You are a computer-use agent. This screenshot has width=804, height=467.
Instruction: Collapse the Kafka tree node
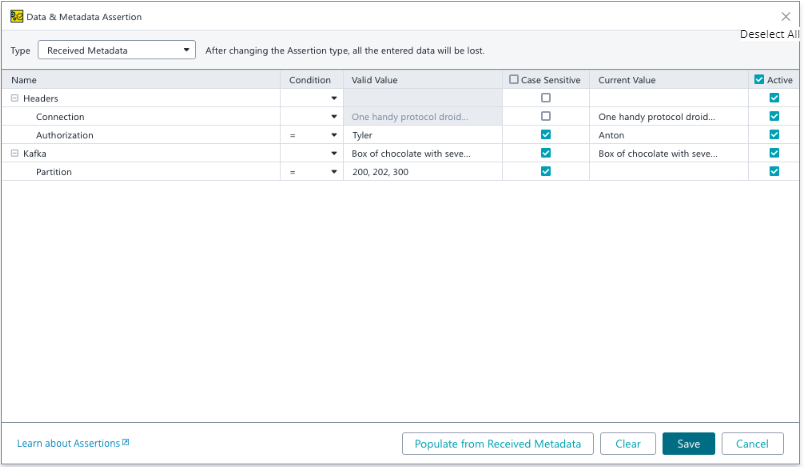click(15, 154)
